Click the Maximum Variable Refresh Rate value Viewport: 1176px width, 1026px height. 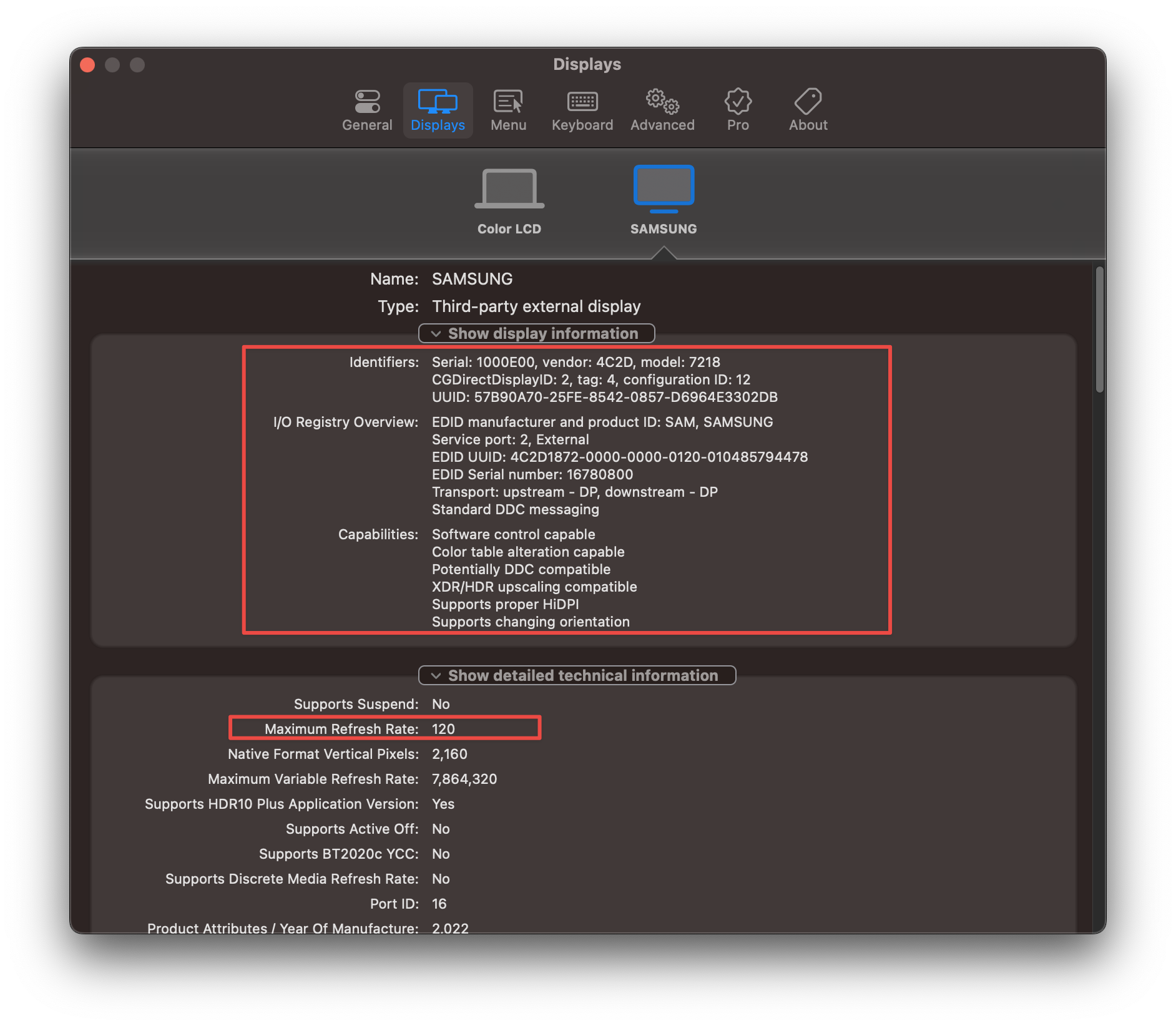point(464,779)
